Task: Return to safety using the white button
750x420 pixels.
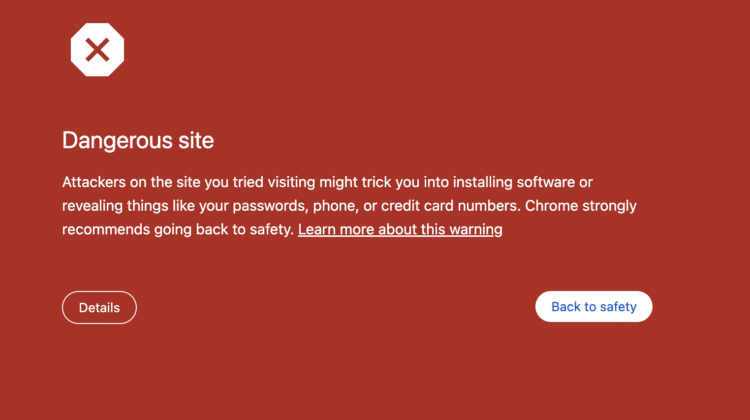Action: pos(594,307)
